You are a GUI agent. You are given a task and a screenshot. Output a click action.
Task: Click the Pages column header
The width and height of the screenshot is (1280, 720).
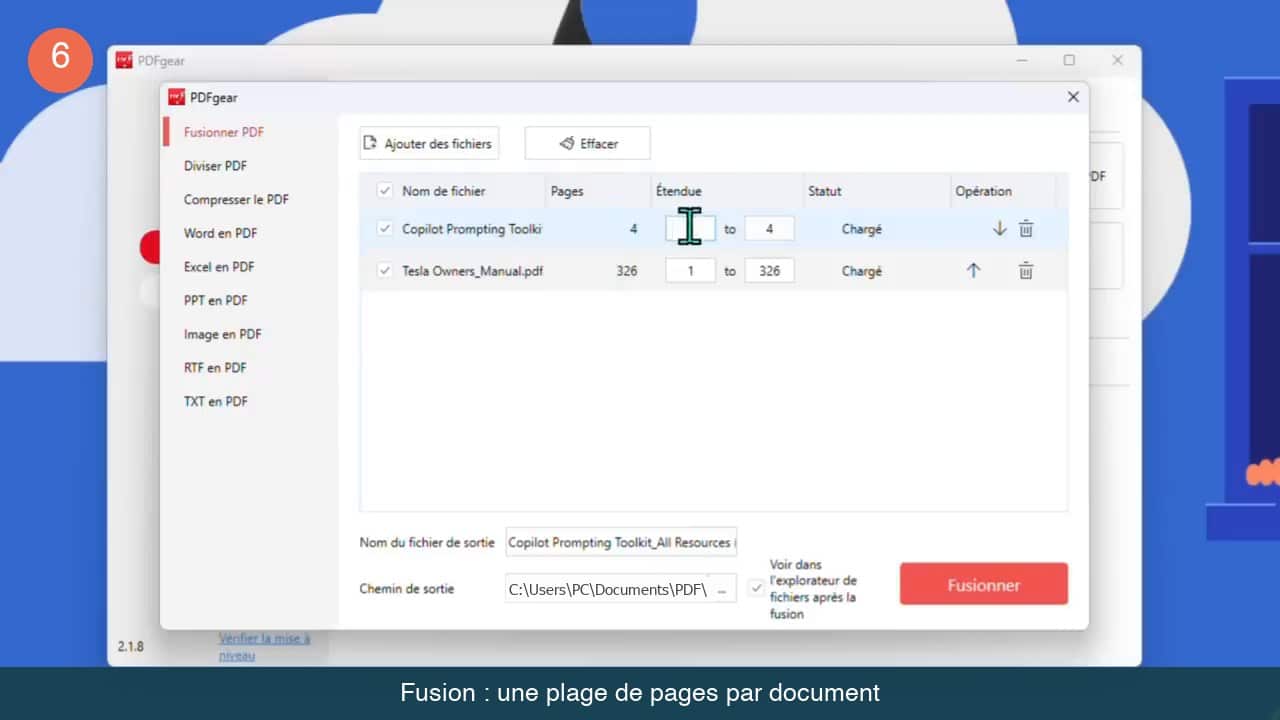pos(567,191)
